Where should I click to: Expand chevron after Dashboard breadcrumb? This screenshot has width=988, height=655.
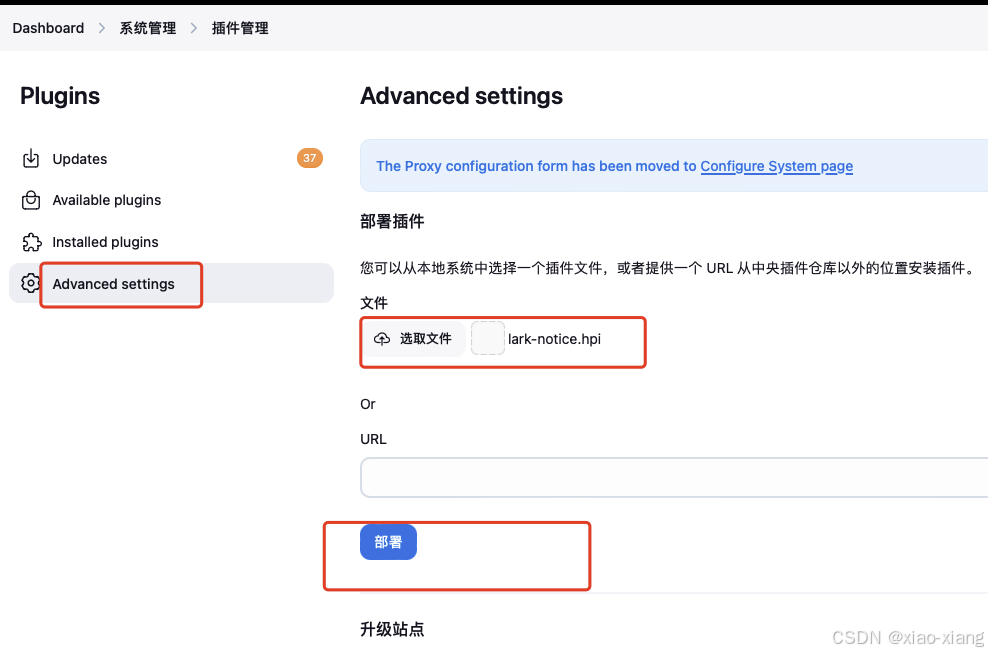pyautogui.click(x=101, y=28)
